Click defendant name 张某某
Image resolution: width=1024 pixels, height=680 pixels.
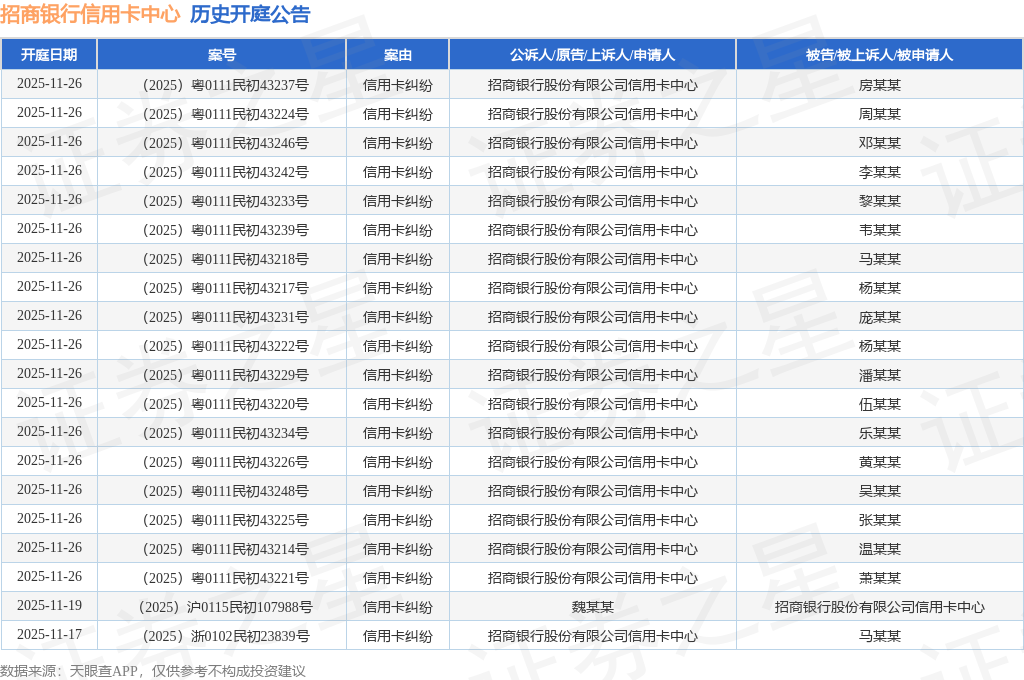click(x=880, y=520)
